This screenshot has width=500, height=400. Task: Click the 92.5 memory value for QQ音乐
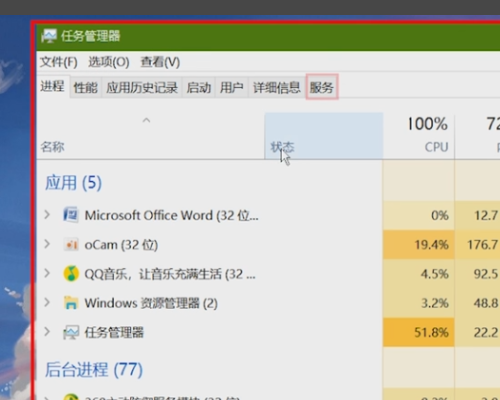(486, 274)
